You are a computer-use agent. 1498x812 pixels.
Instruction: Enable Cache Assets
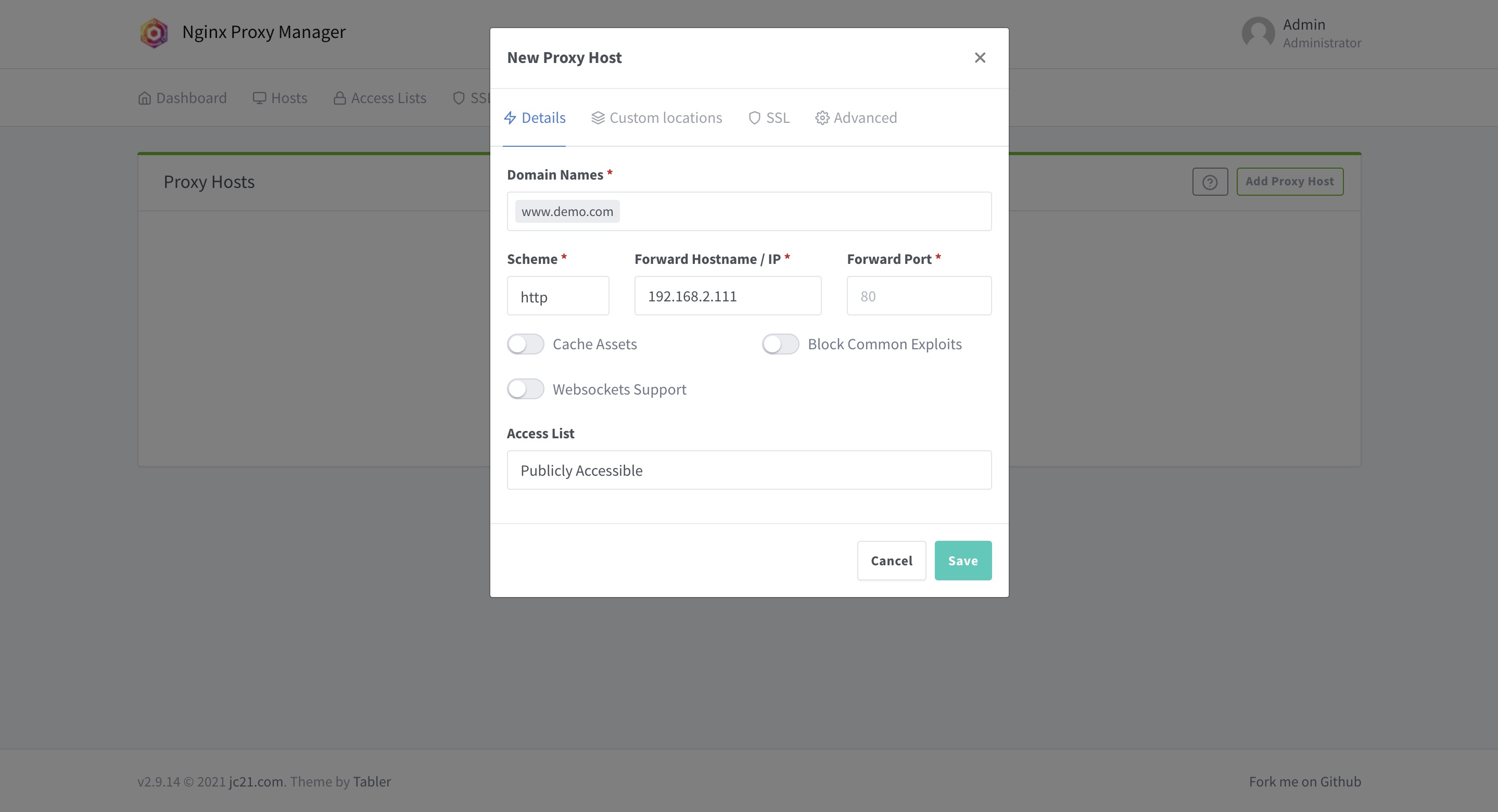(525, 344)
